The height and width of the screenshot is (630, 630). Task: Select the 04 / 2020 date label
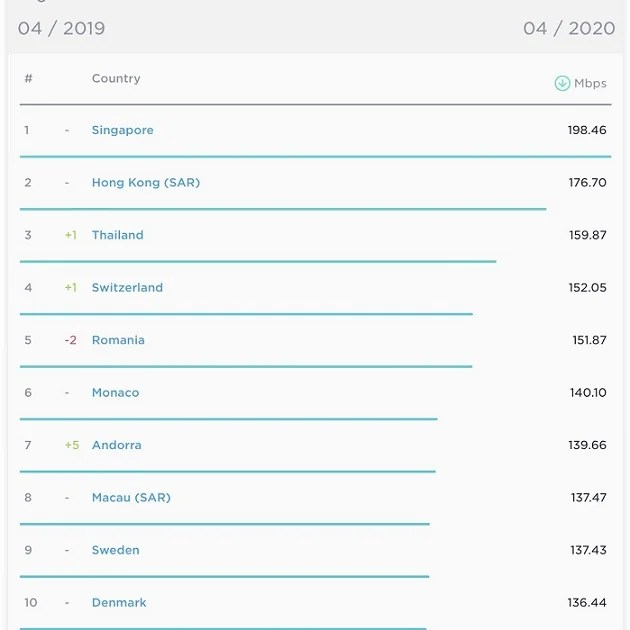pos(569,28)
